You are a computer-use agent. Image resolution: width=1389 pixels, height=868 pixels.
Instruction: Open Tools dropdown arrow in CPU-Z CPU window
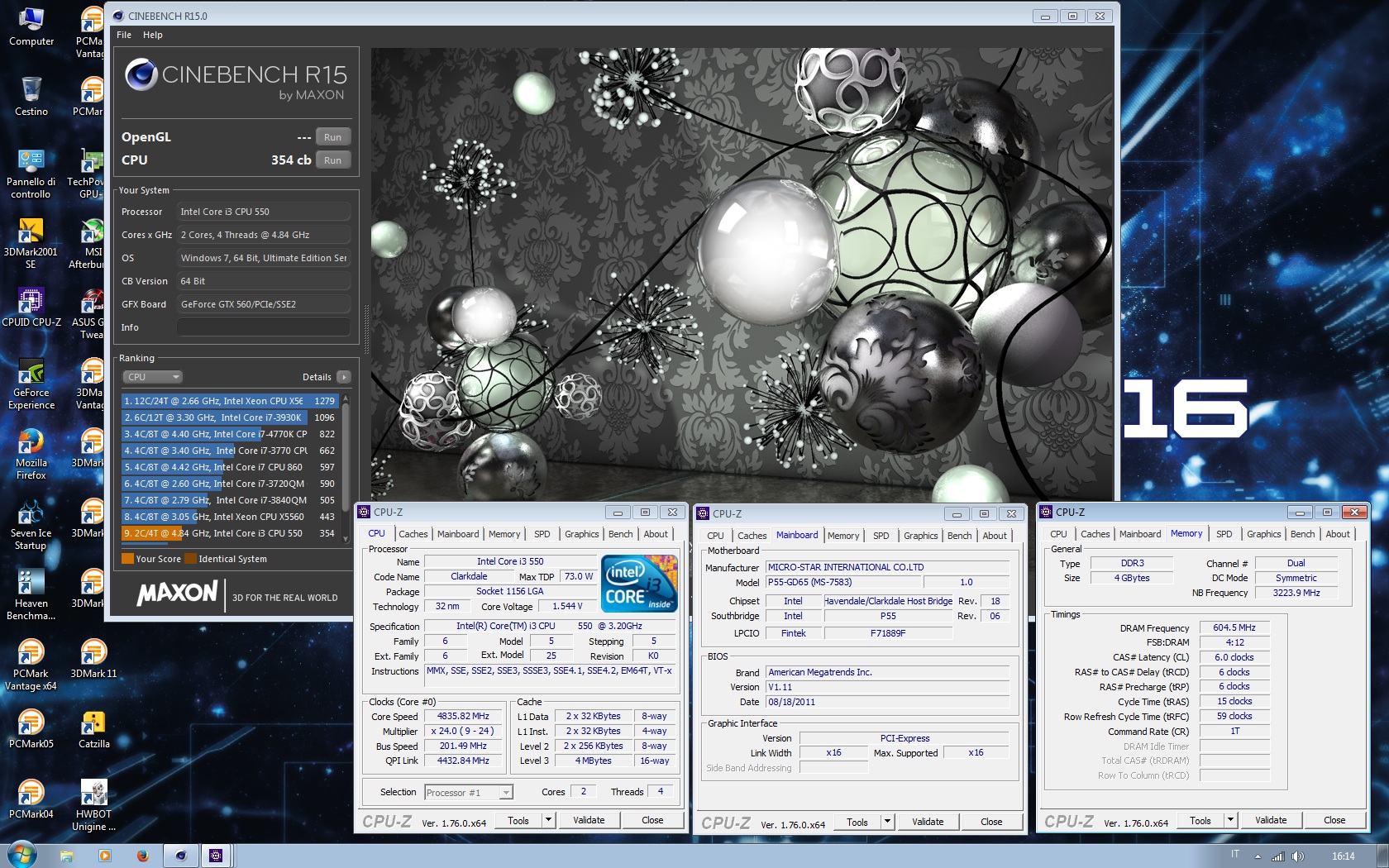[548, 820]
